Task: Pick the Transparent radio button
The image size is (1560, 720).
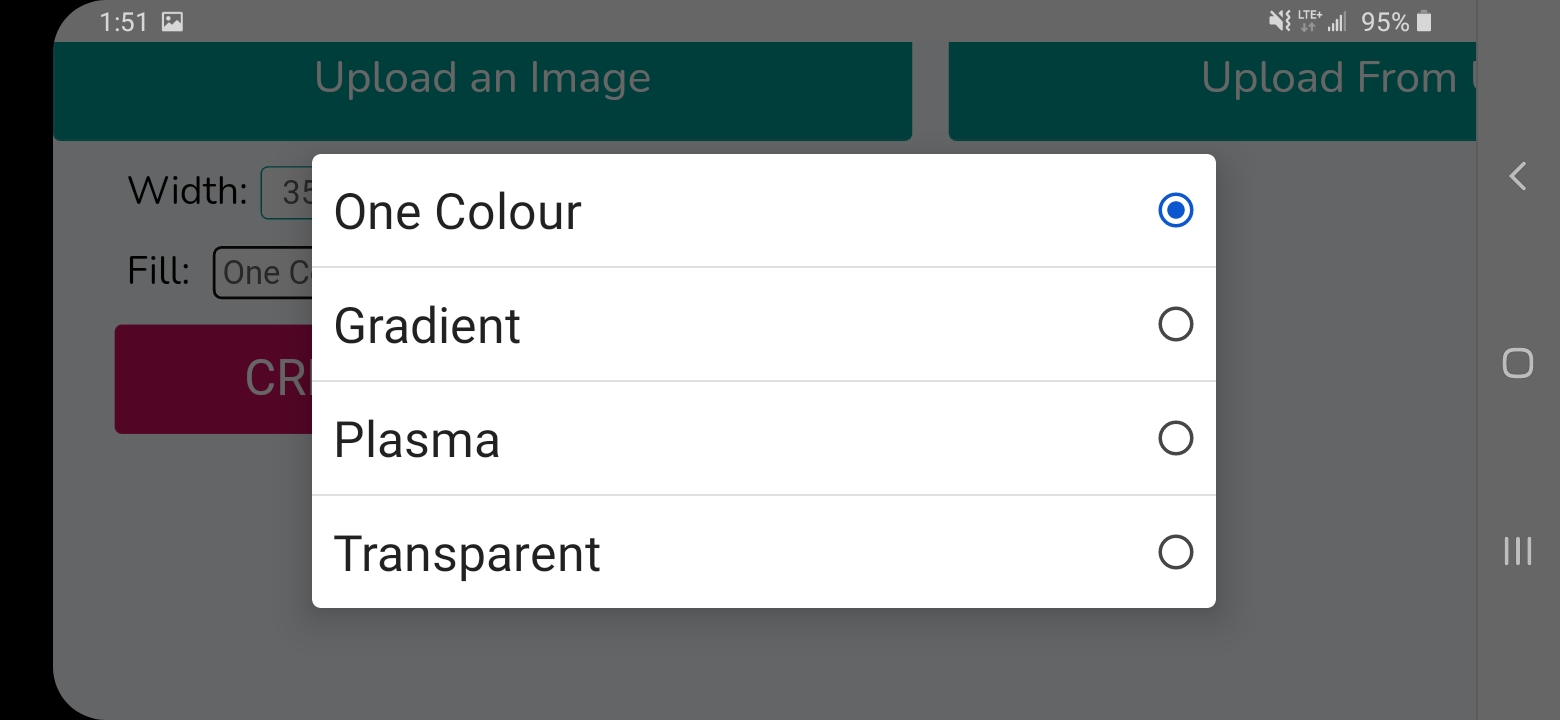Action: (1175, 552)
